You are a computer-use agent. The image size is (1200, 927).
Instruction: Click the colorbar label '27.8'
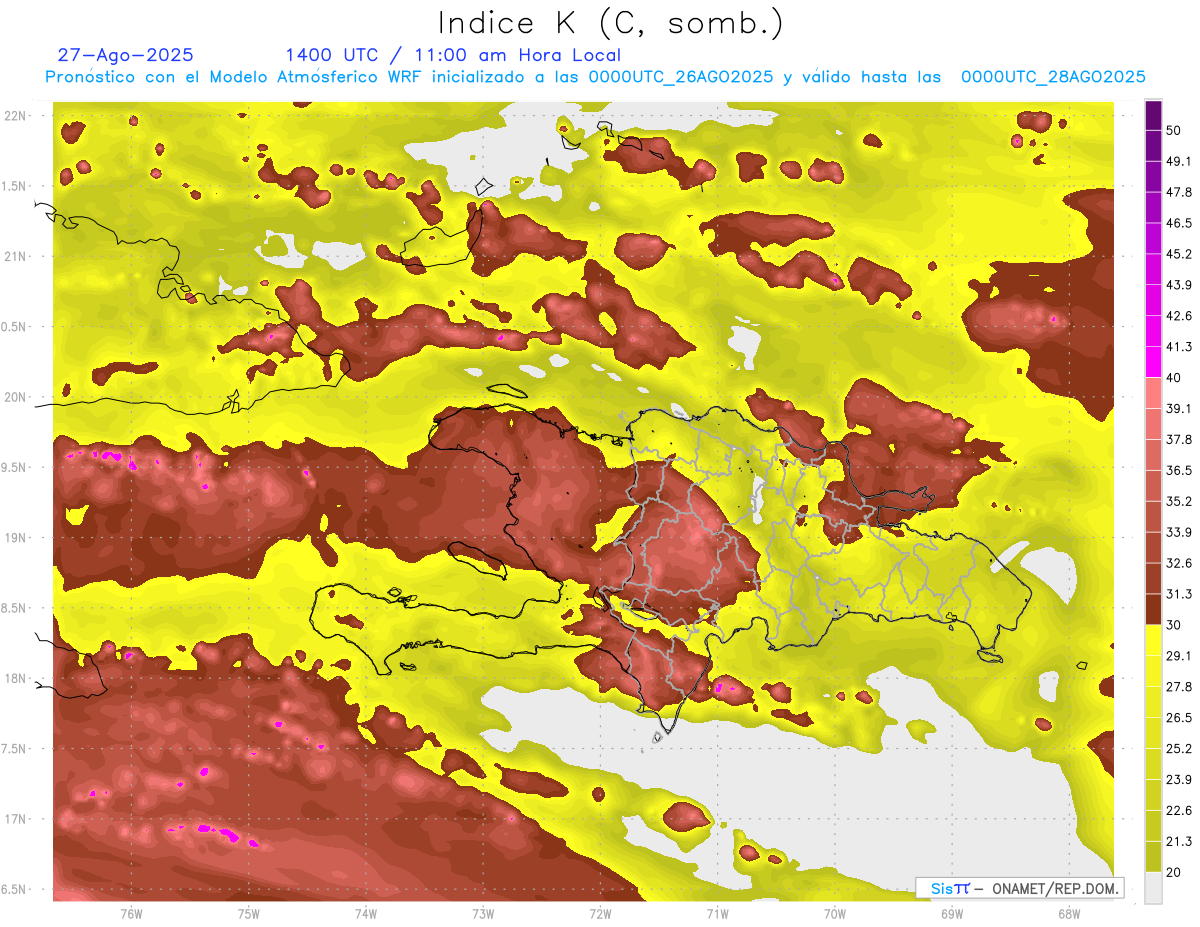[x=1179, y=687]
